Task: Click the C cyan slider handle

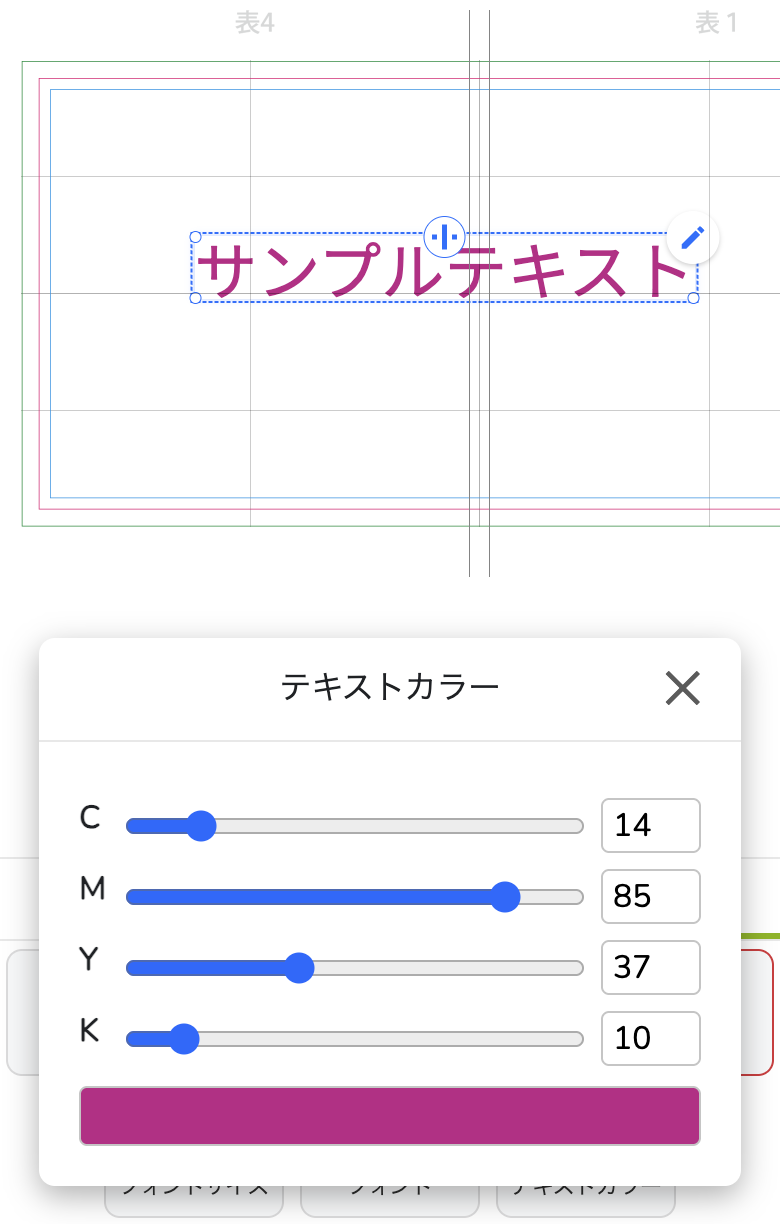Action: 203,826
